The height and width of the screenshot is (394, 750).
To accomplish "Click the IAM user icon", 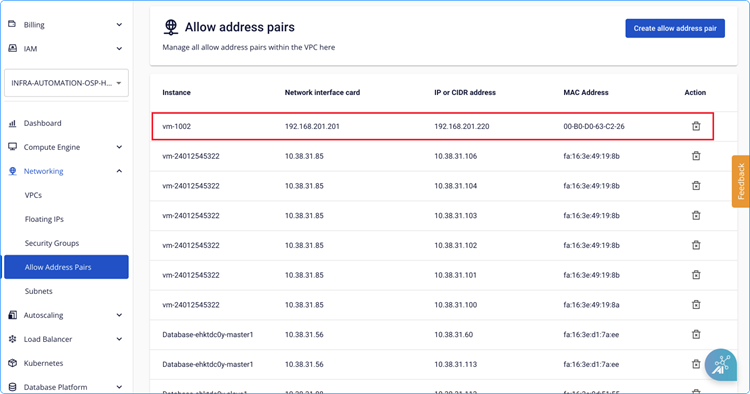I will coord(12,48).
